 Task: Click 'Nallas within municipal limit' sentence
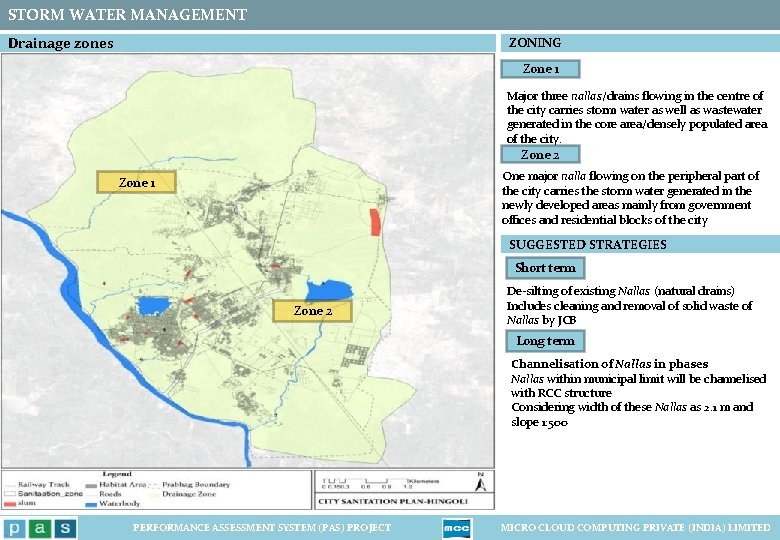coord(638,386)
